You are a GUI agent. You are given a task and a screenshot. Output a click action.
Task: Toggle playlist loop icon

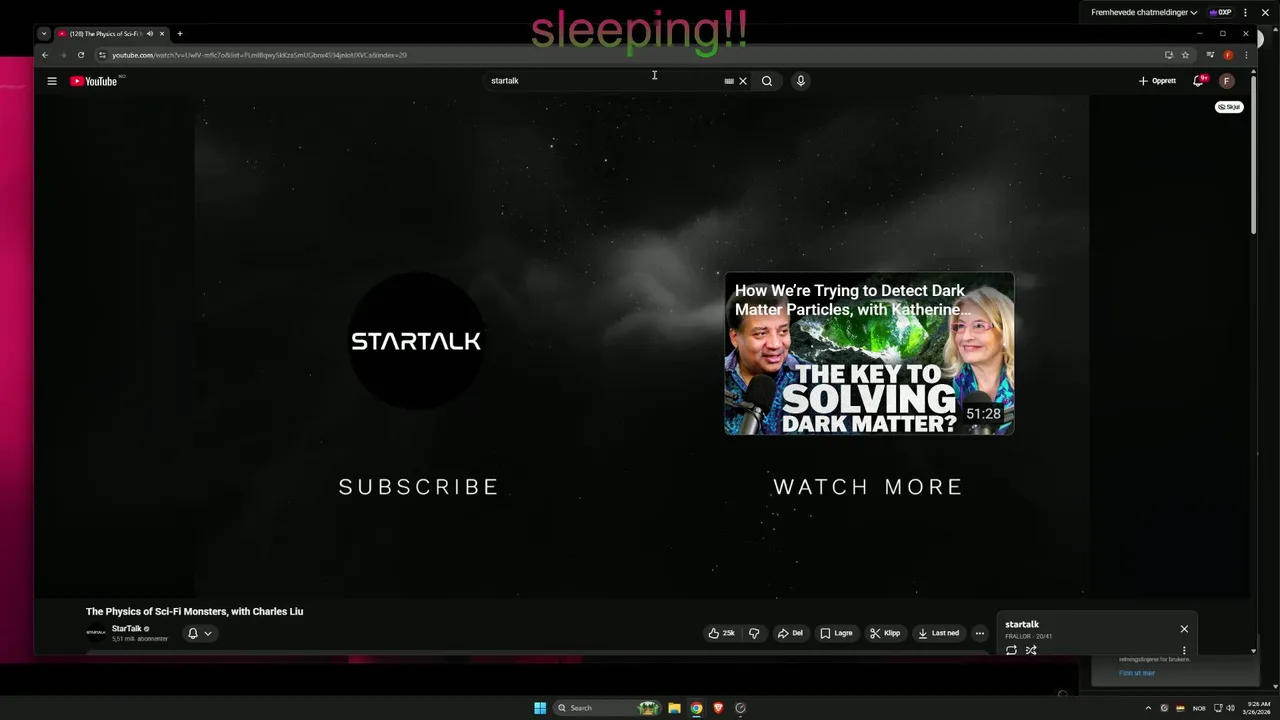[1011, 650]
